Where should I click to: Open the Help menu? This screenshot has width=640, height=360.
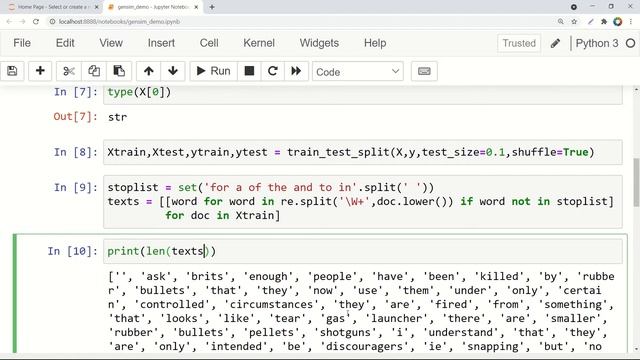(x=375, y=43)
